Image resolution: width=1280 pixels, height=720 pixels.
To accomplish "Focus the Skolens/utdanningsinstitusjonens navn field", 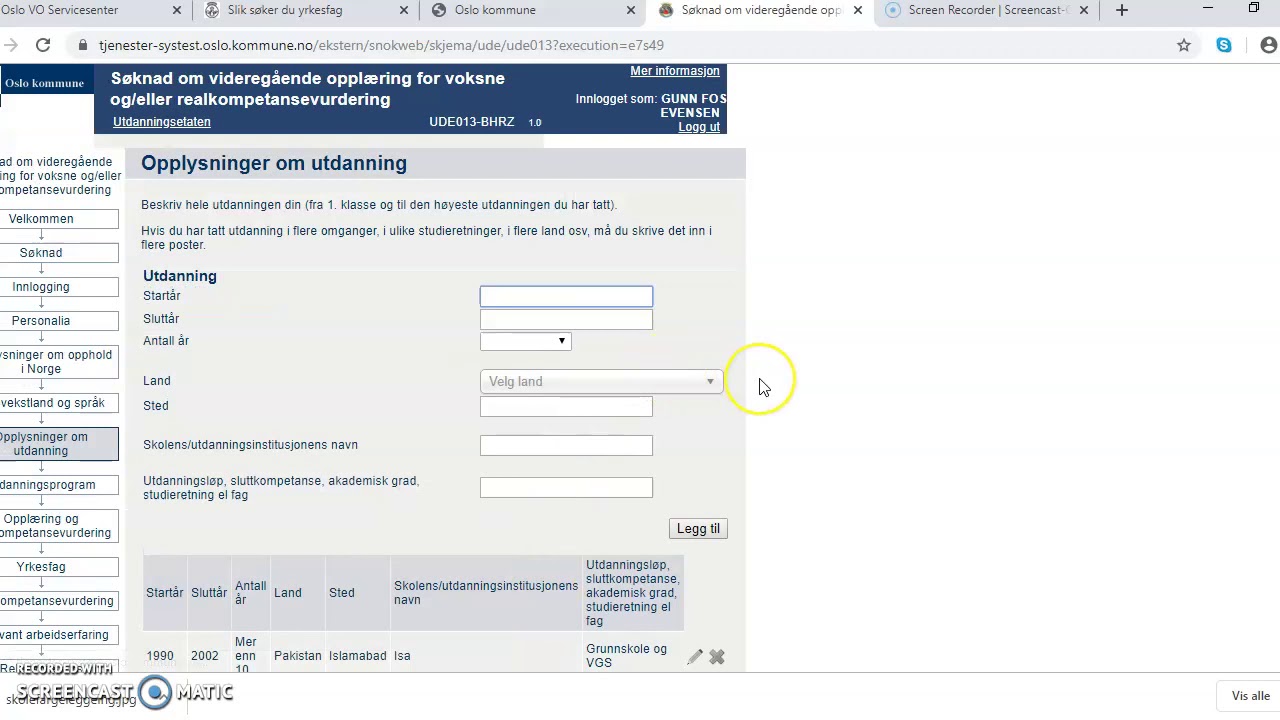I will click(x=566, y=445).
